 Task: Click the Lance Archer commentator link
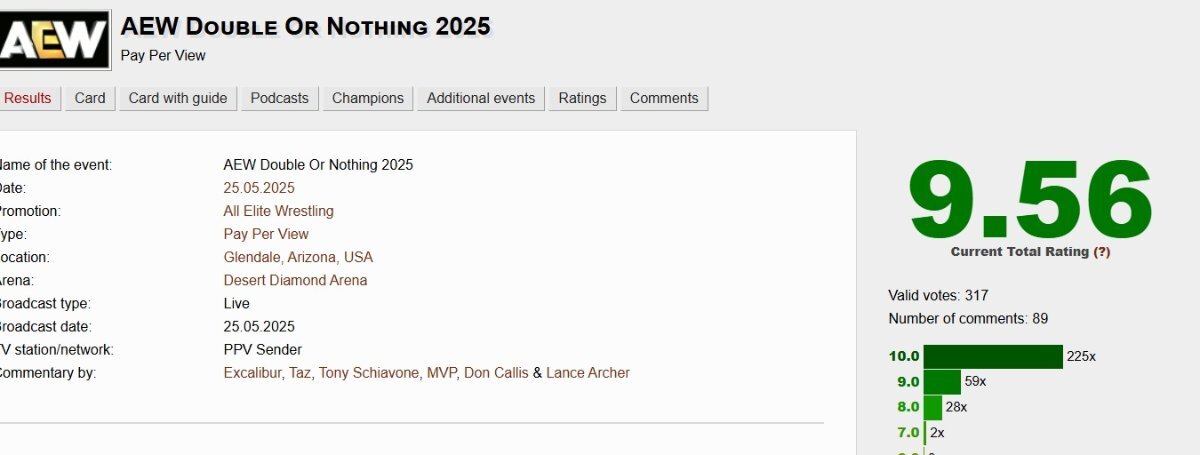[588, 373]
